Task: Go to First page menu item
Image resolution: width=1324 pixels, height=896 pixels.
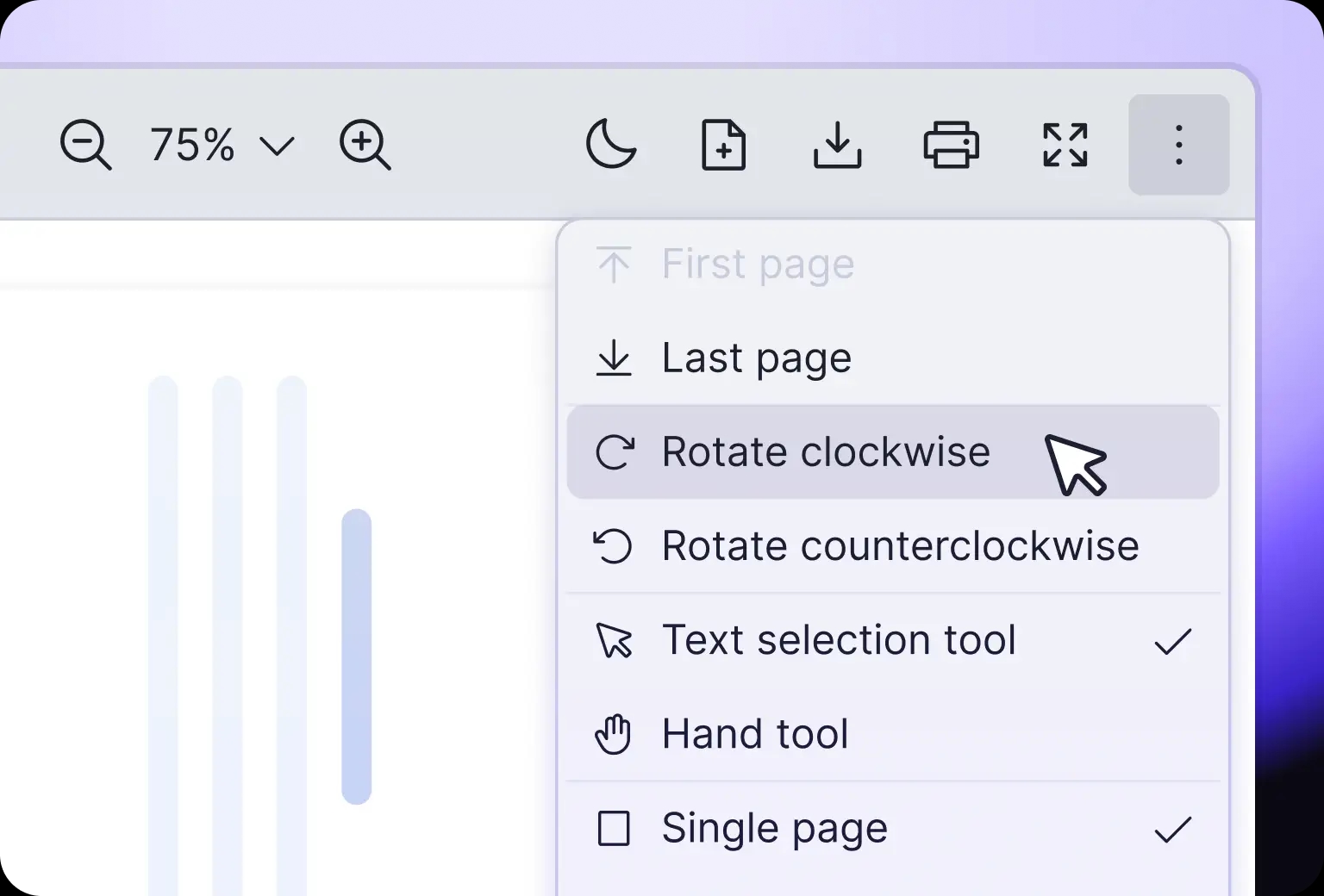Action: click(893, 264)
